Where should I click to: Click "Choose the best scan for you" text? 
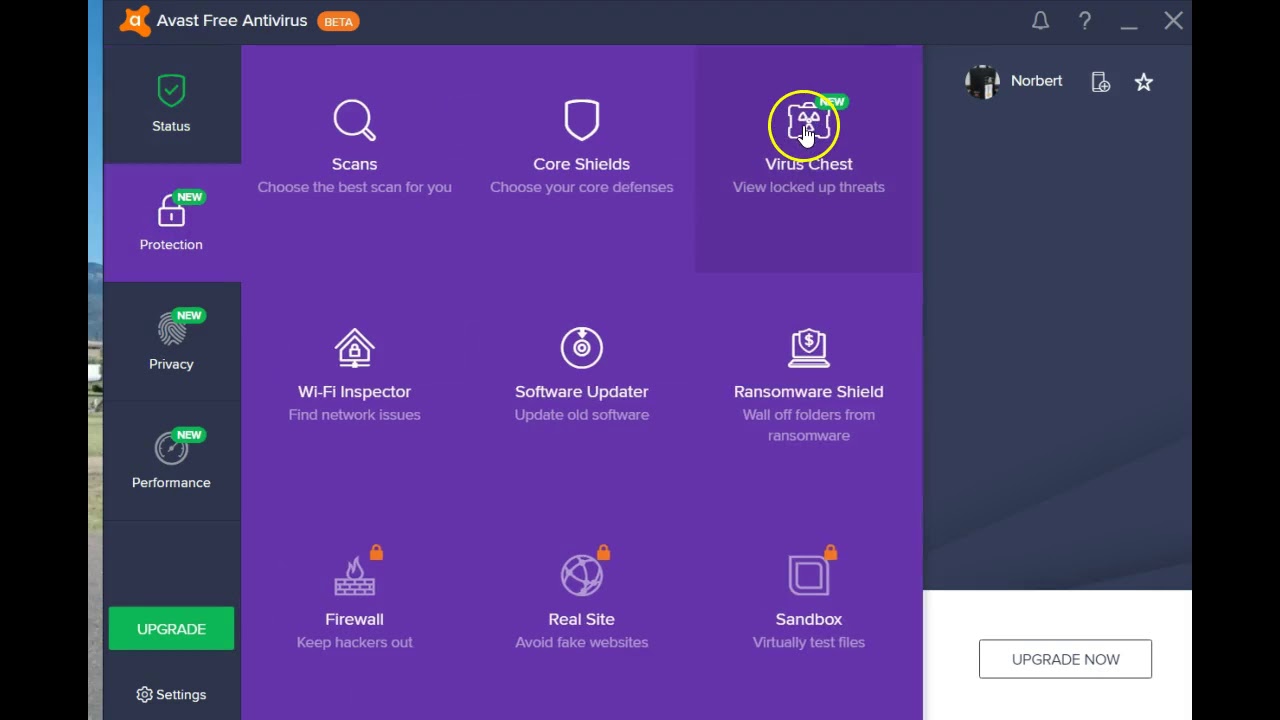(354, 187)
